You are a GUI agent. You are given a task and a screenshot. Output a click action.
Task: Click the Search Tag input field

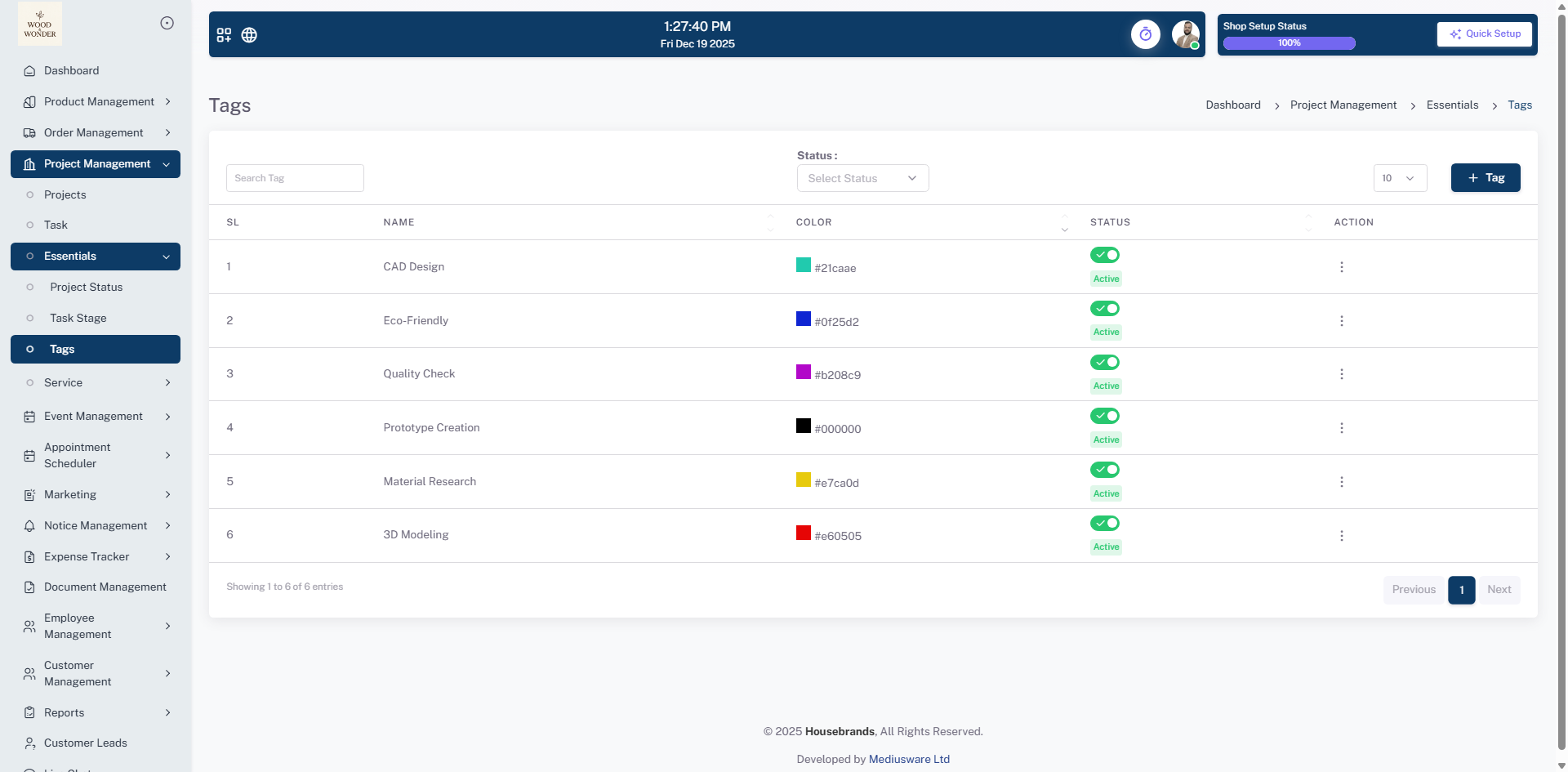pyautogui.click(x=295, y=178)
